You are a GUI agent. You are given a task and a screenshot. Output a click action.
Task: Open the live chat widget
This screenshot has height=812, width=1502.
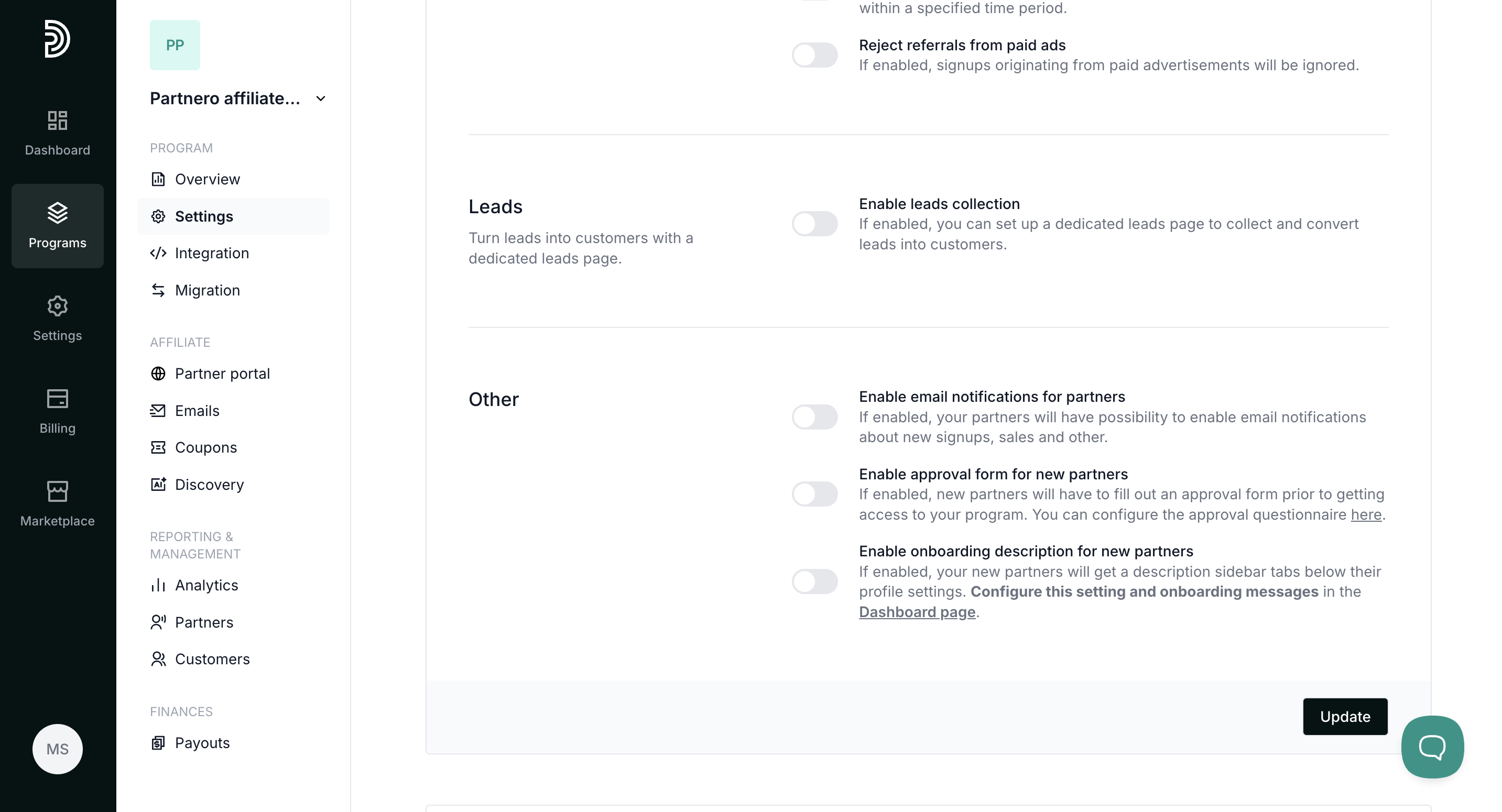point(1432,747)
